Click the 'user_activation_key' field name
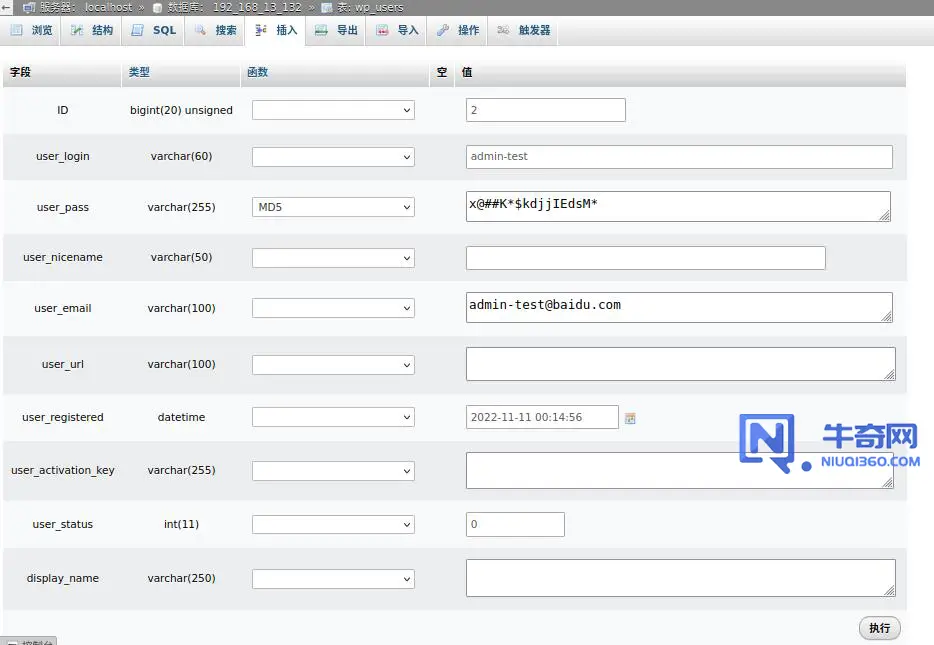Image resolution: width=934 pixels, height=645 pixels. pos(63,470)
